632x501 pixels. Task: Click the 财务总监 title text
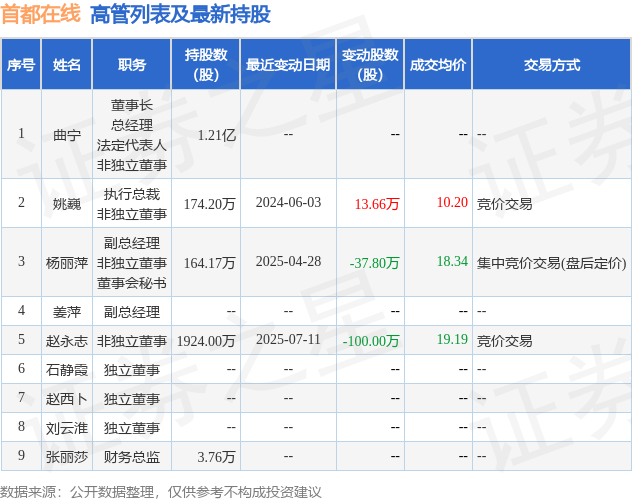pos(132,457)
